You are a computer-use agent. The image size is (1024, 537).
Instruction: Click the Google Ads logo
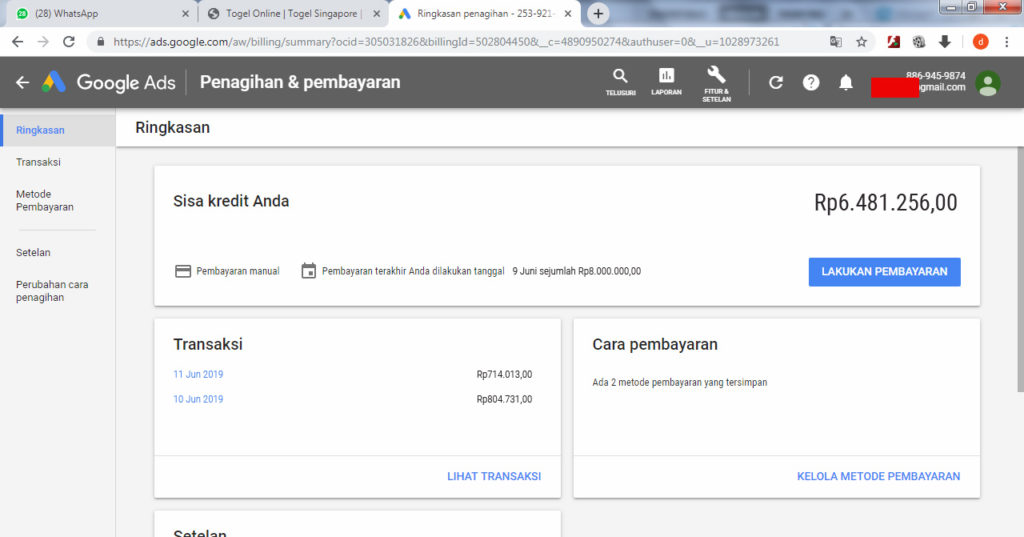coord(108,82)
